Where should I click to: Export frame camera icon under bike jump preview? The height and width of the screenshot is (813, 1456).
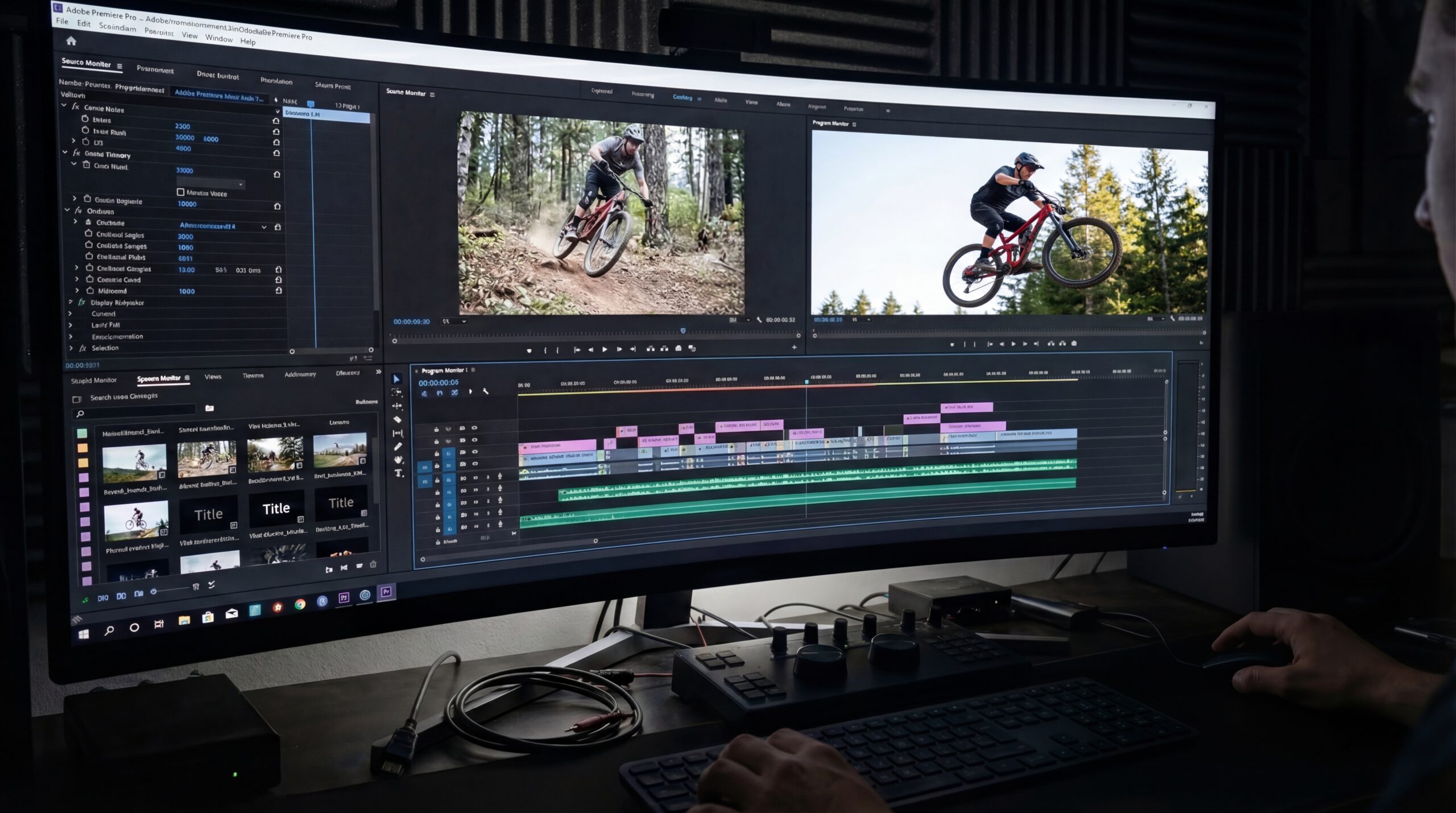[x=1074, y=344]
